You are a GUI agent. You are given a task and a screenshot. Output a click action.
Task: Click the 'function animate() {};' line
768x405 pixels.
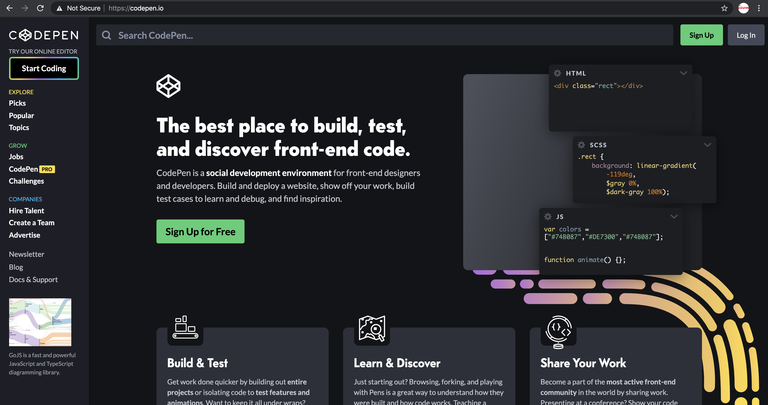(585, 260)
